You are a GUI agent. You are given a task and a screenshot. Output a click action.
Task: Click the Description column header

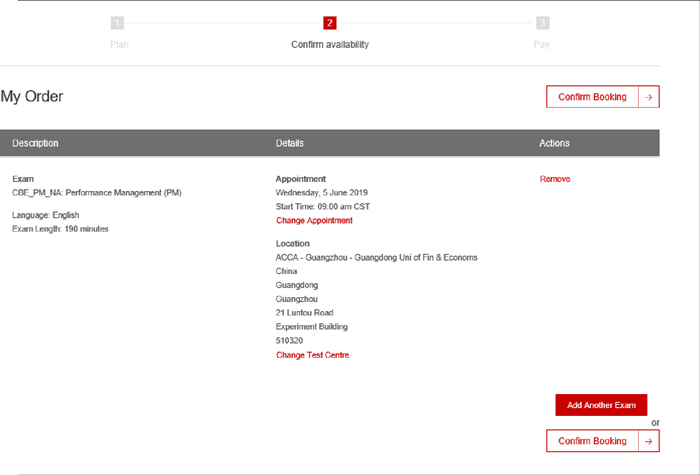pos(35,143)
